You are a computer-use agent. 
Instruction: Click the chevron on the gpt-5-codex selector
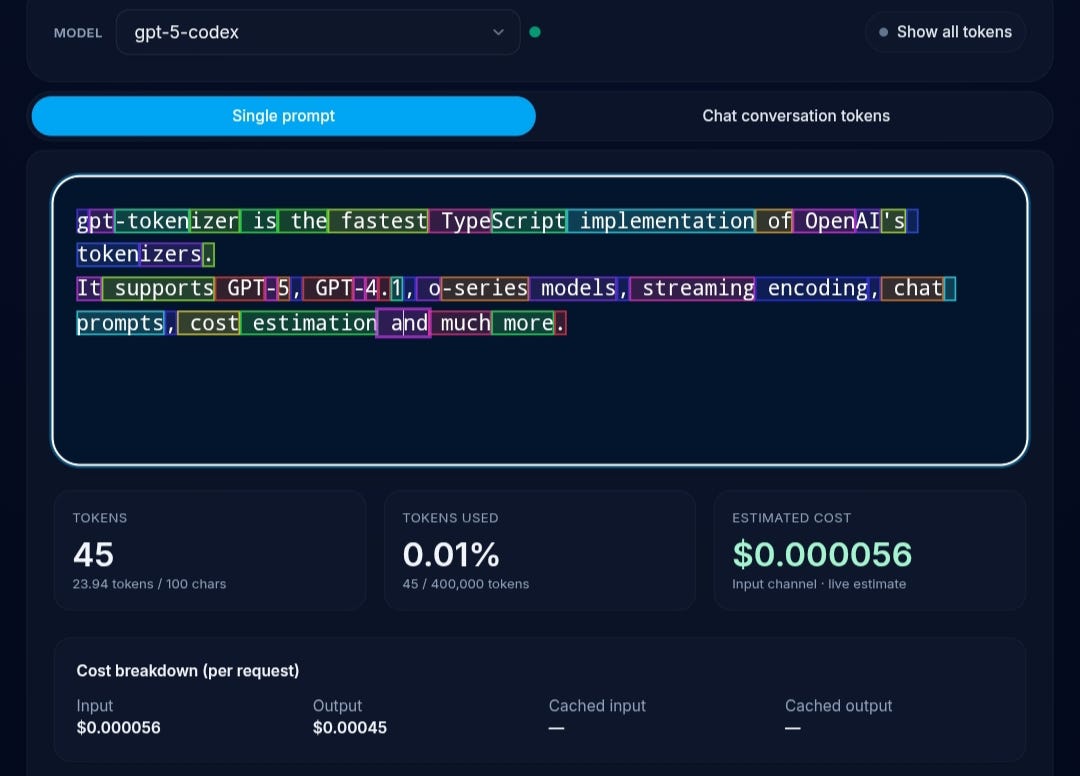pos(498,32)
